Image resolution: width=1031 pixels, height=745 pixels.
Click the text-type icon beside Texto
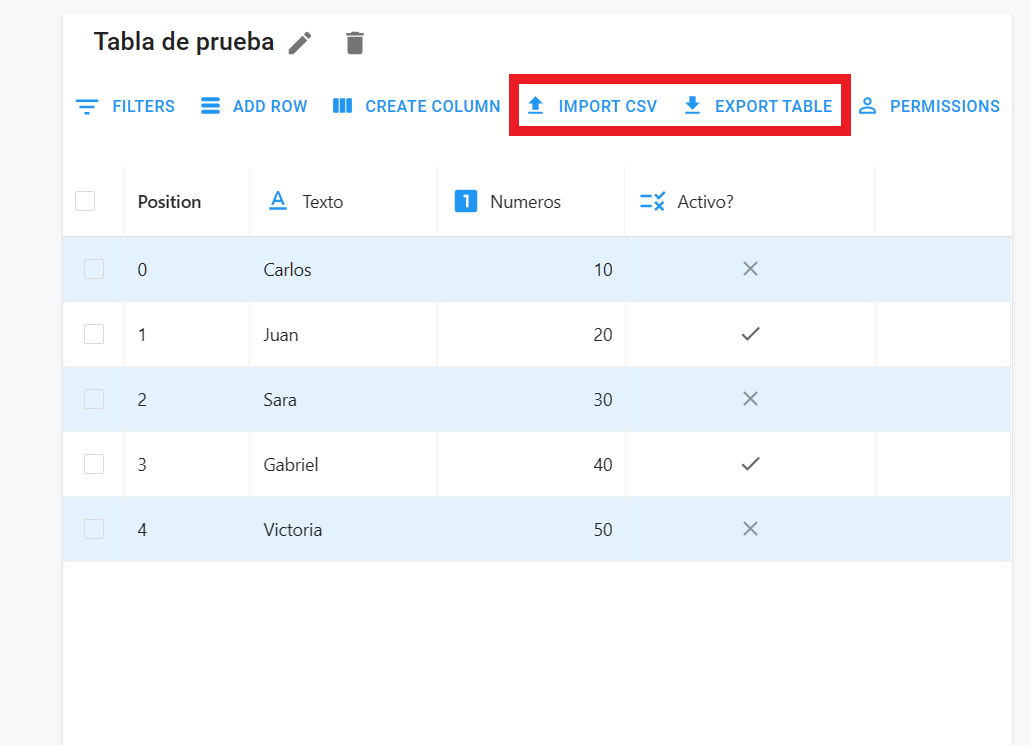coord(278,201)
